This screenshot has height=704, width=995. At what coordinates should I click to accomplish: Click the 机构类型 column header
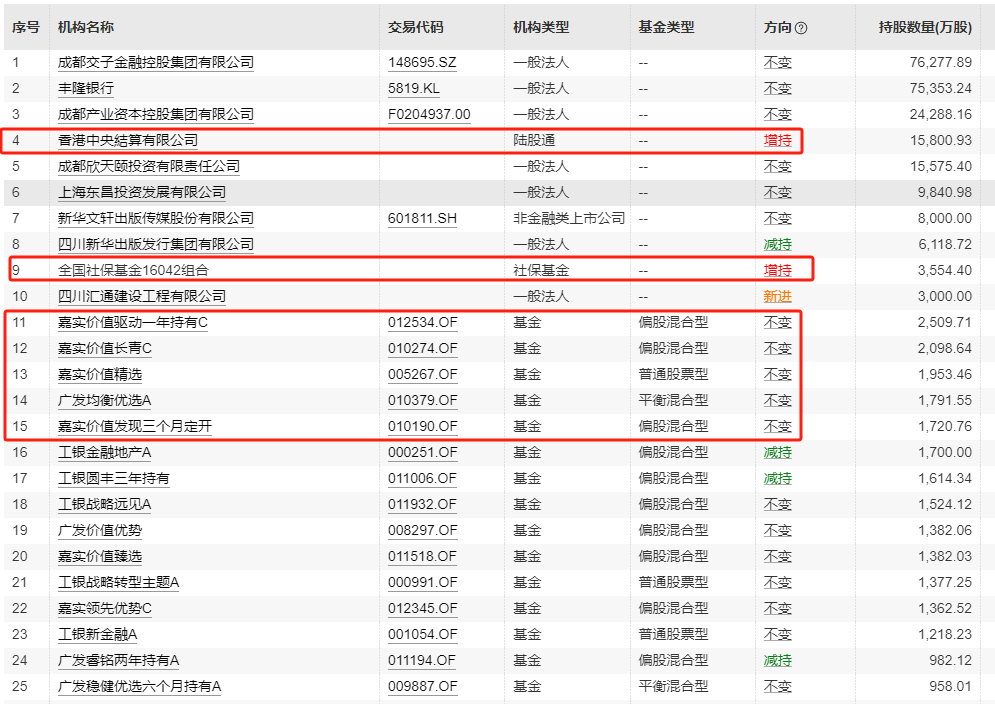(541, 27)
